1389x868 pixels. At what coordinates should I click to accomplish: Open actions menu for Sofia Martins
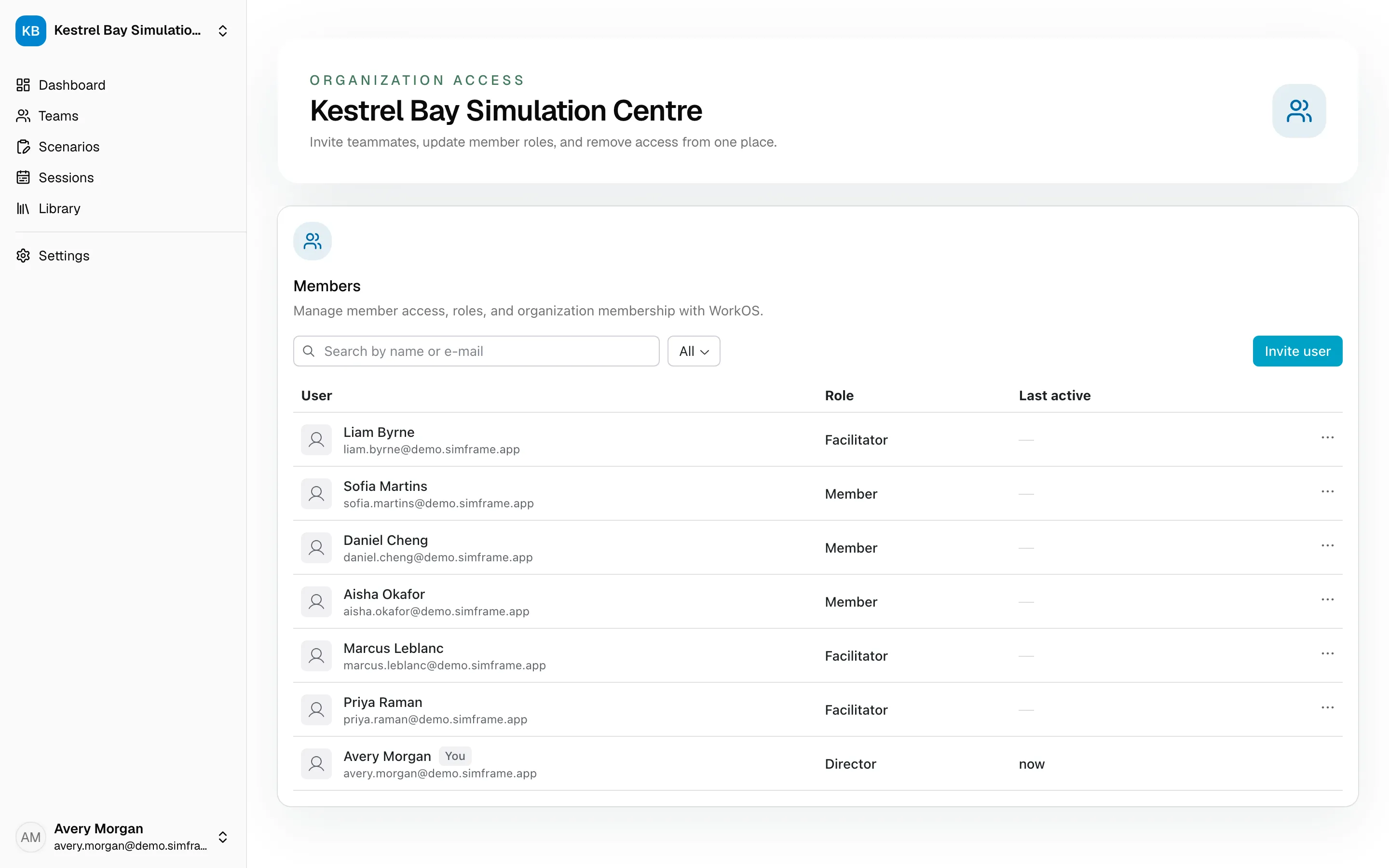1328,491
